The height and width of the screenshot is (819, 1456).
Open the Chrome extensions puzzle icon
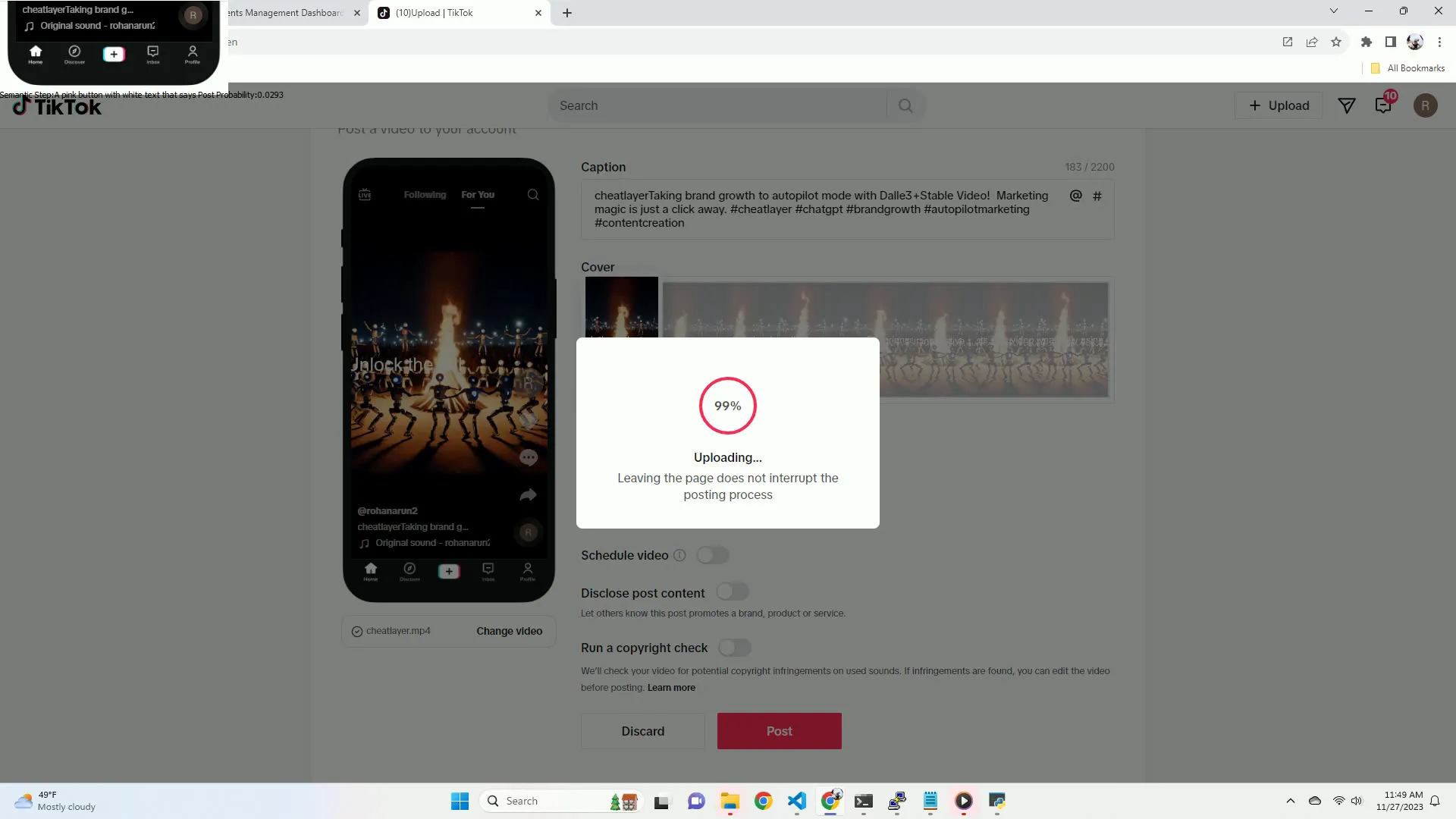coord(1367,42)
